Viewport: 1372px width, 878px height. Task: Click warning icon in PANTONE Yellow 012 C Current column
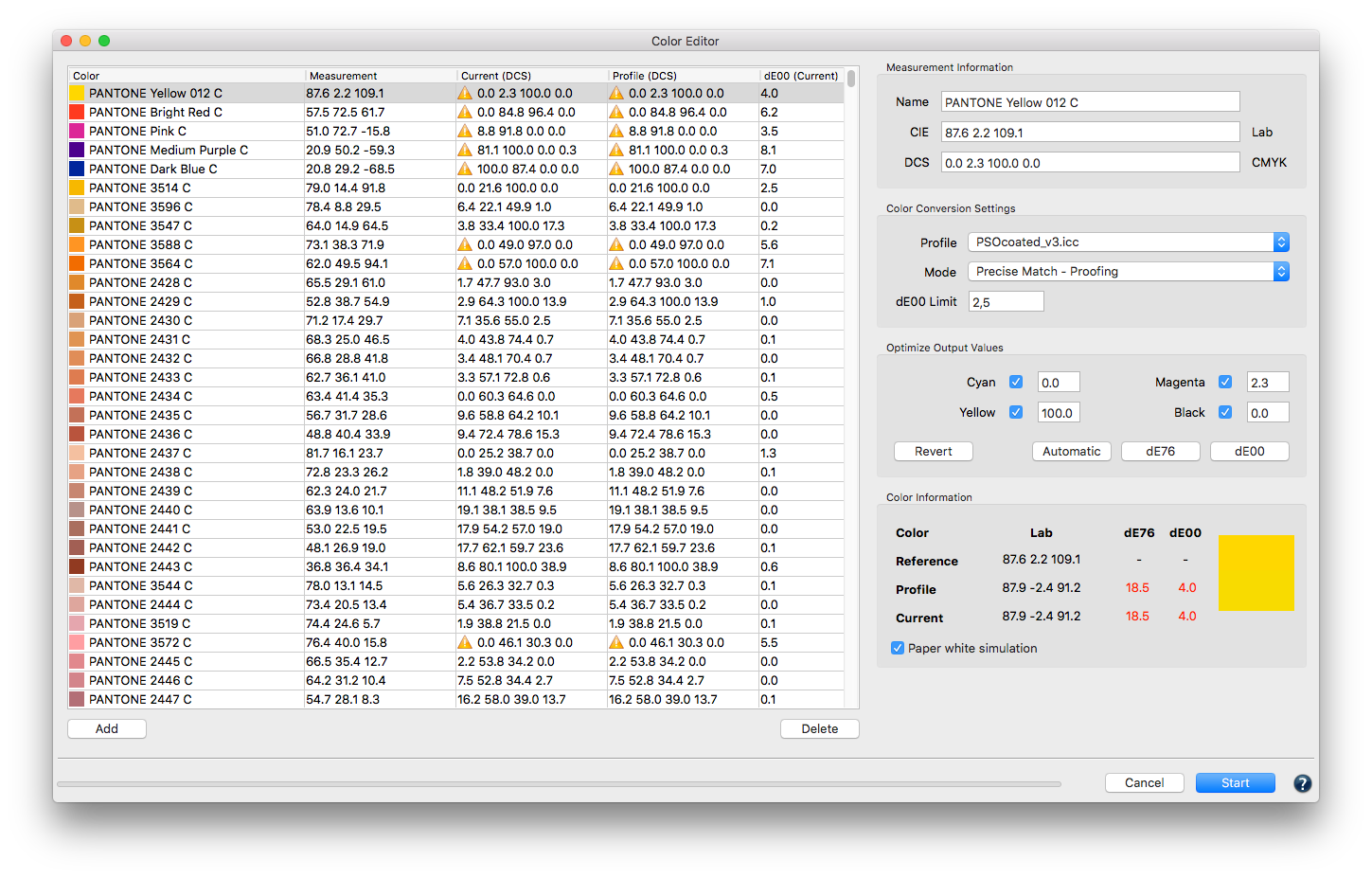pyautogui.click(x=465, y=93)
